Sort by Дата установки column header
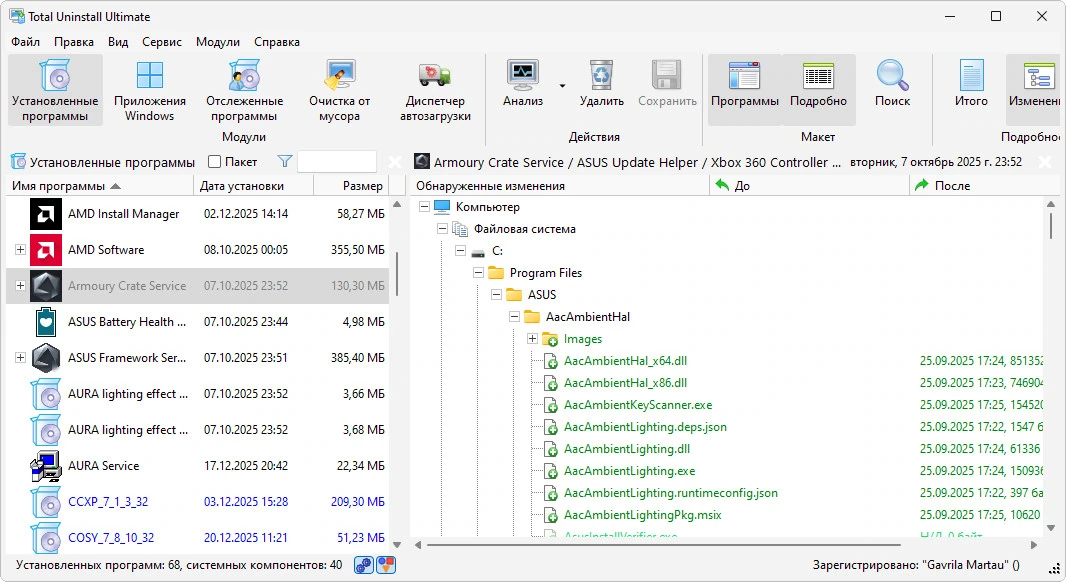Viewport: 1066px width, 582px height. pyautogui.click(x=254, y=186)
